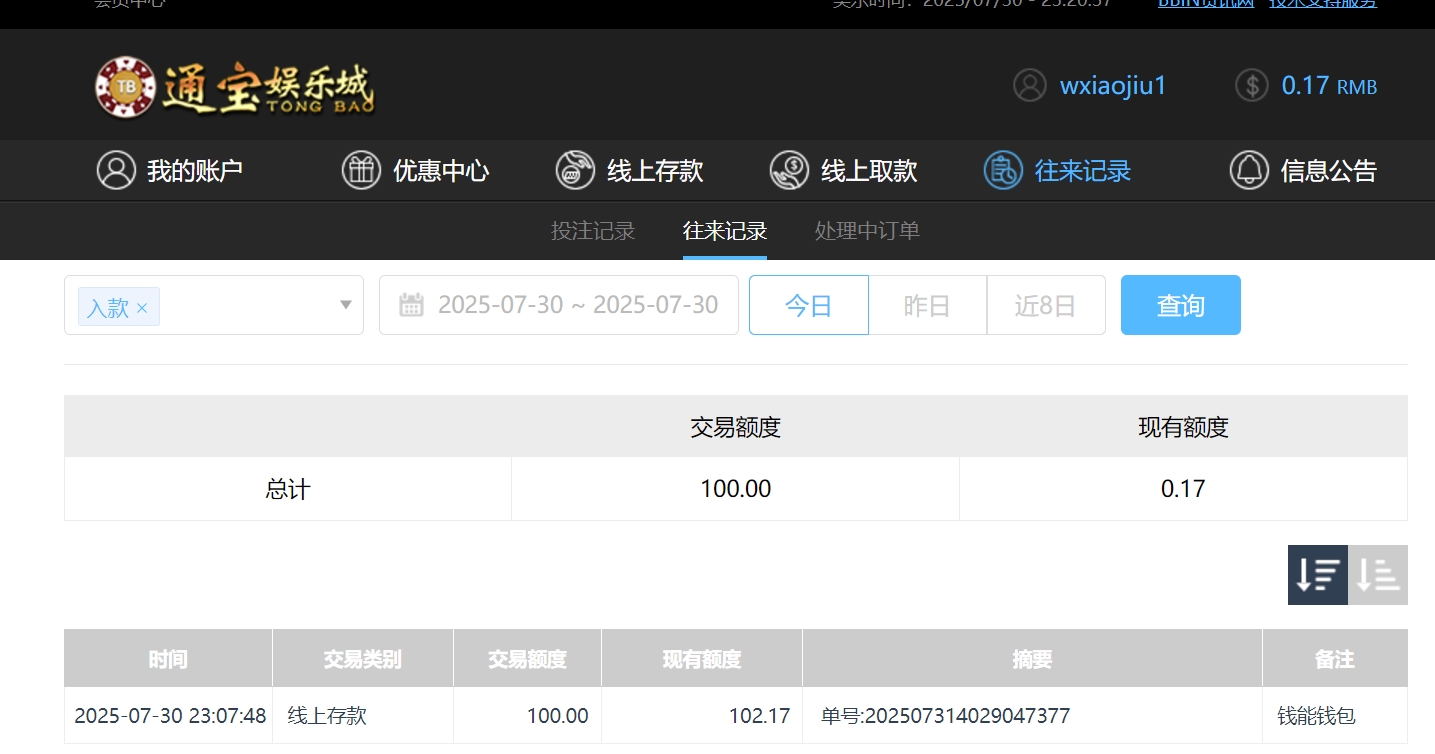Image resolution: width=1435 pixels, height=754 pixels.
Task: Click the dollar coin balance icon
Action: (1251, 86)
